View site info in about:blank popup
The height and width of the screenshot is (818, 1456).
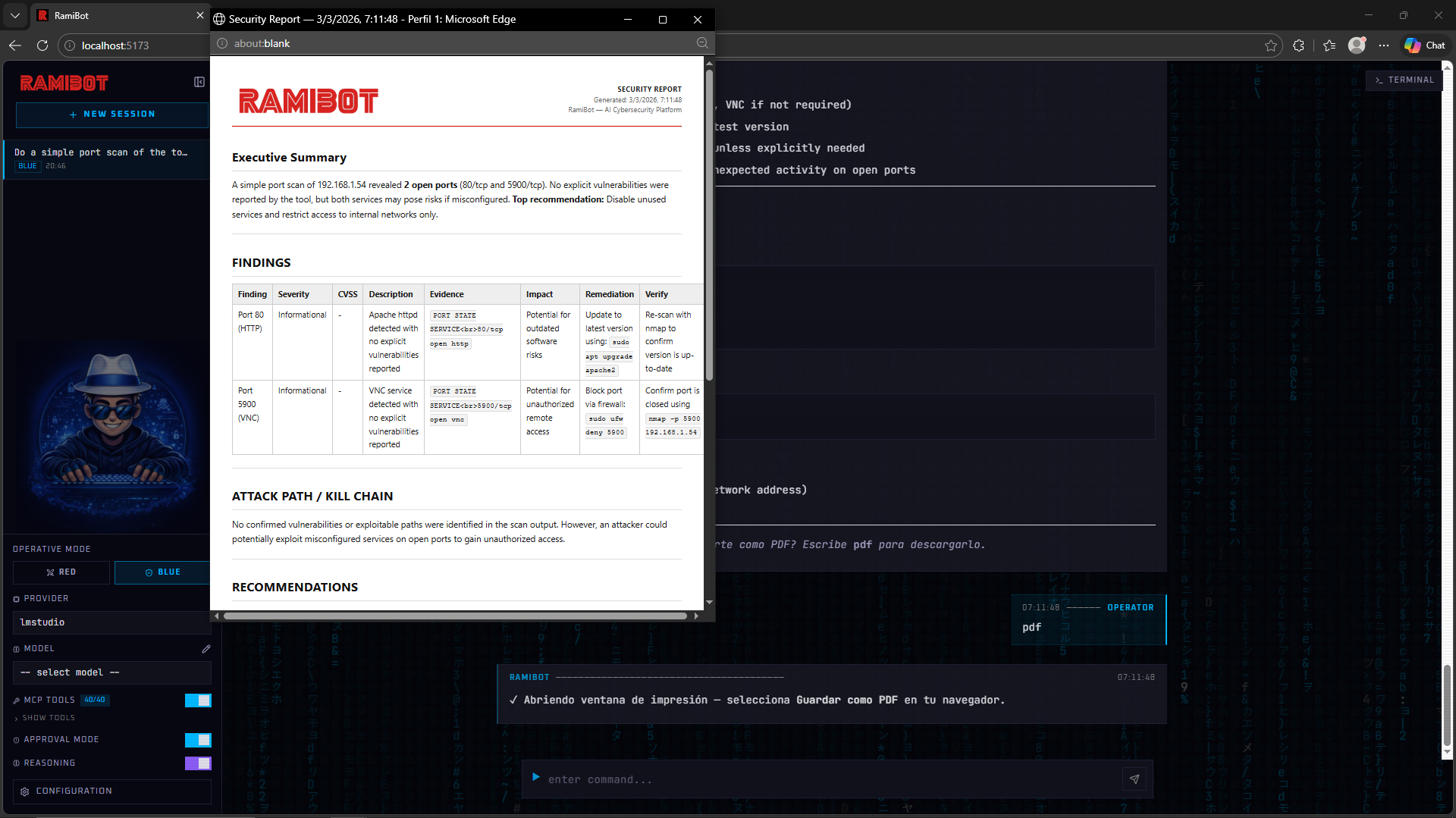coord(222,43)
